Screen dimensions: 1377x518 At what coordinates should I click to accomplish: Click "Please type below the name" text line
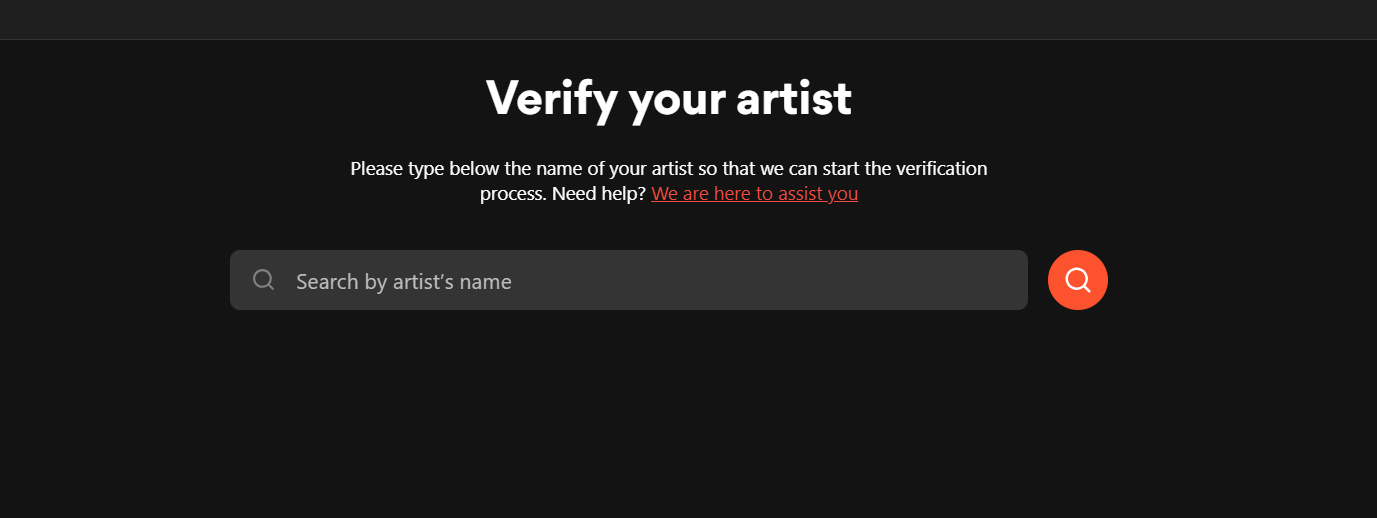(460, 169)
